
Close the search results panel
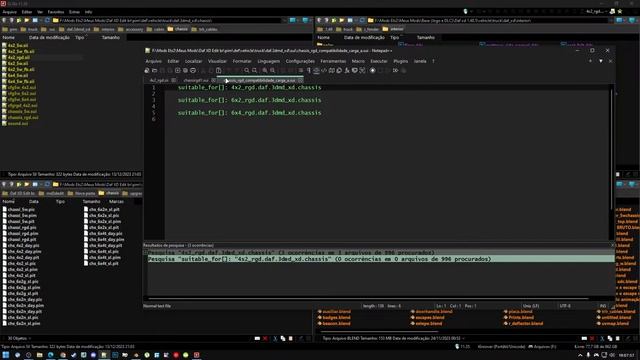612,245
